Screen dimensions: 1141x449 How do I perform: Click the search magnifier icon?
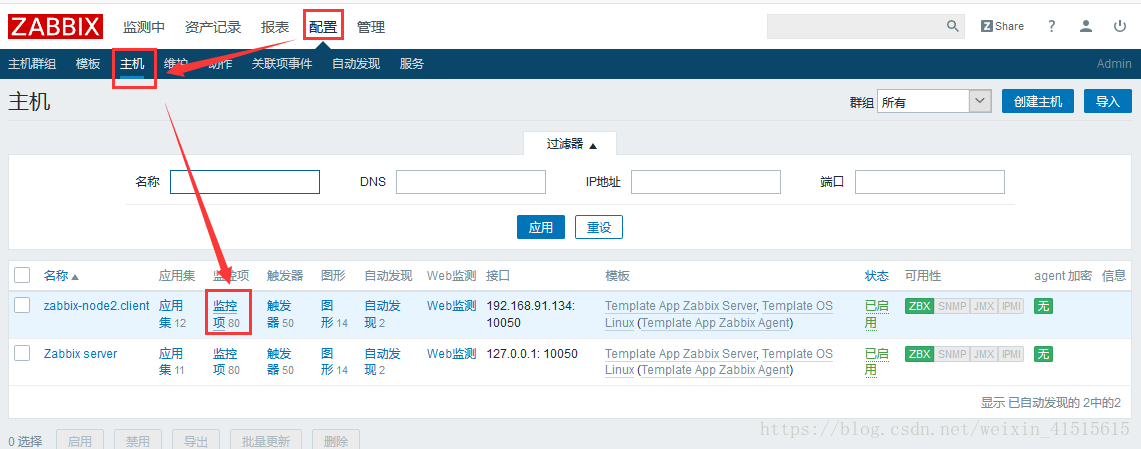pyautogui.click(x=953, y=26)
